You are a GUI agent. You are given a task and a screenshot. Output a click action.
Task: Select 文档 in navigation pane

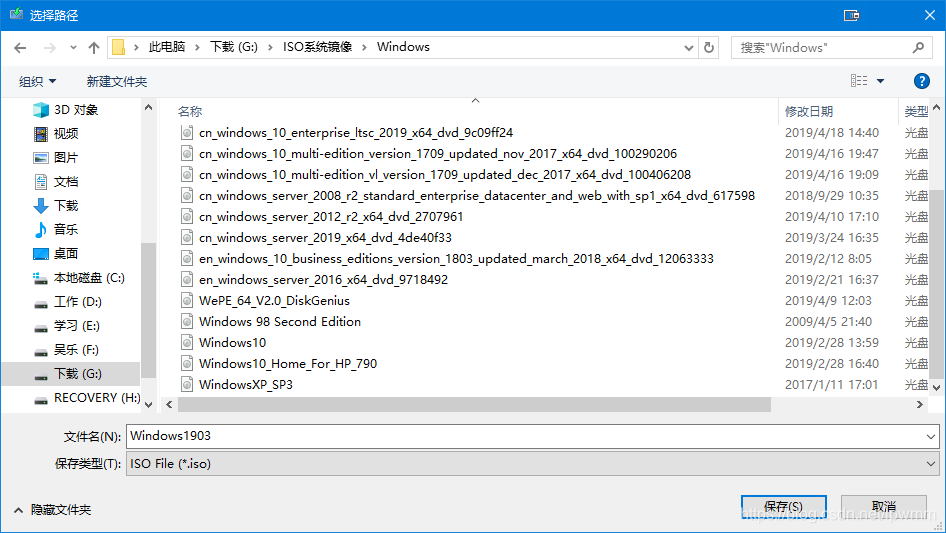pos(66,182)
